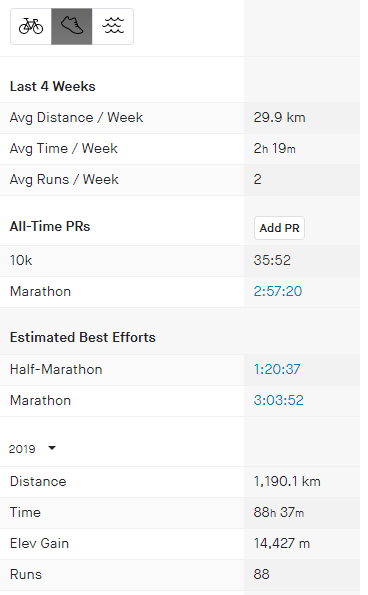The width and height of the screenshot is (368, 595).
Task: Select the 2019 Distance row
Action: coord(180,482)
